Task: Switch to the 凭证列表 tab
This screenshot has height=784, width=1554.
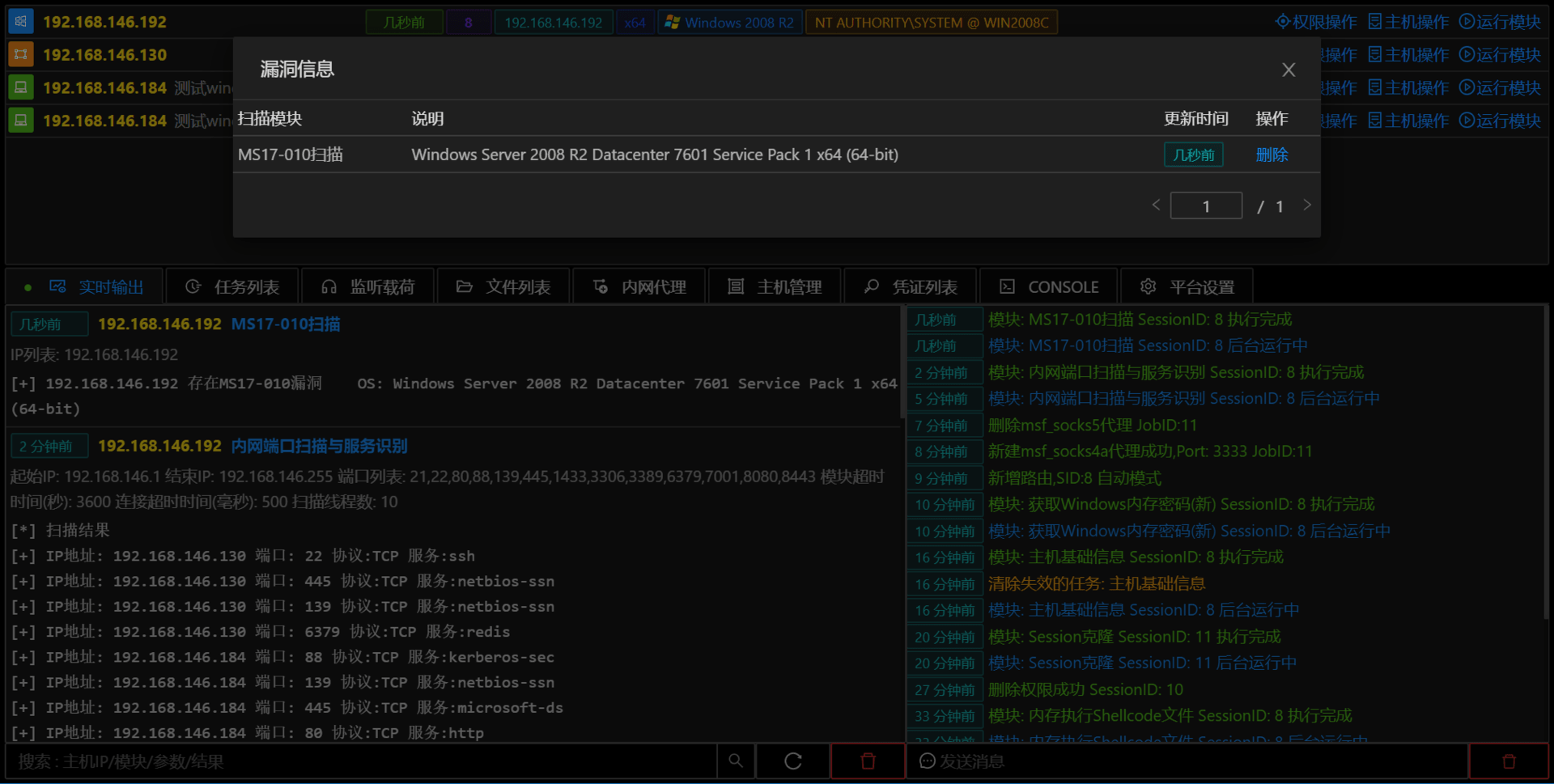Action: (x=911, y=287)
